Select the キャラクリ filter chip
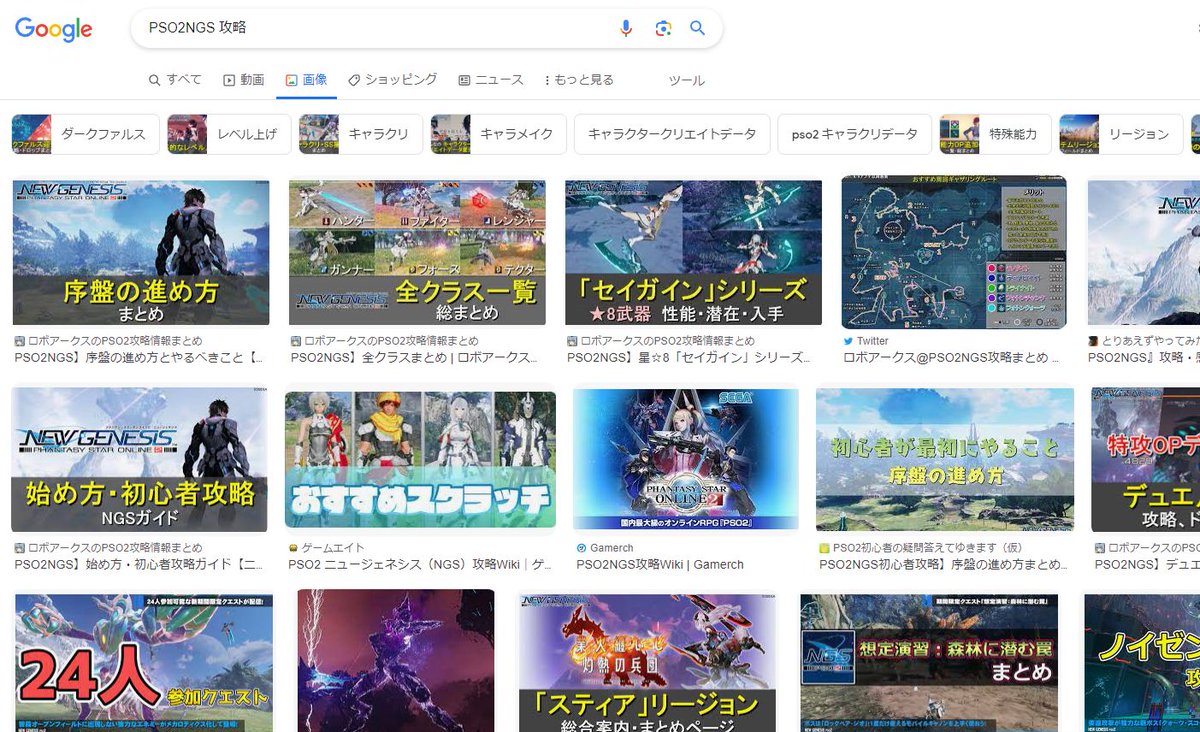Image resolution: width=1200 pixels, height=732 pixels. coord(361,134)
